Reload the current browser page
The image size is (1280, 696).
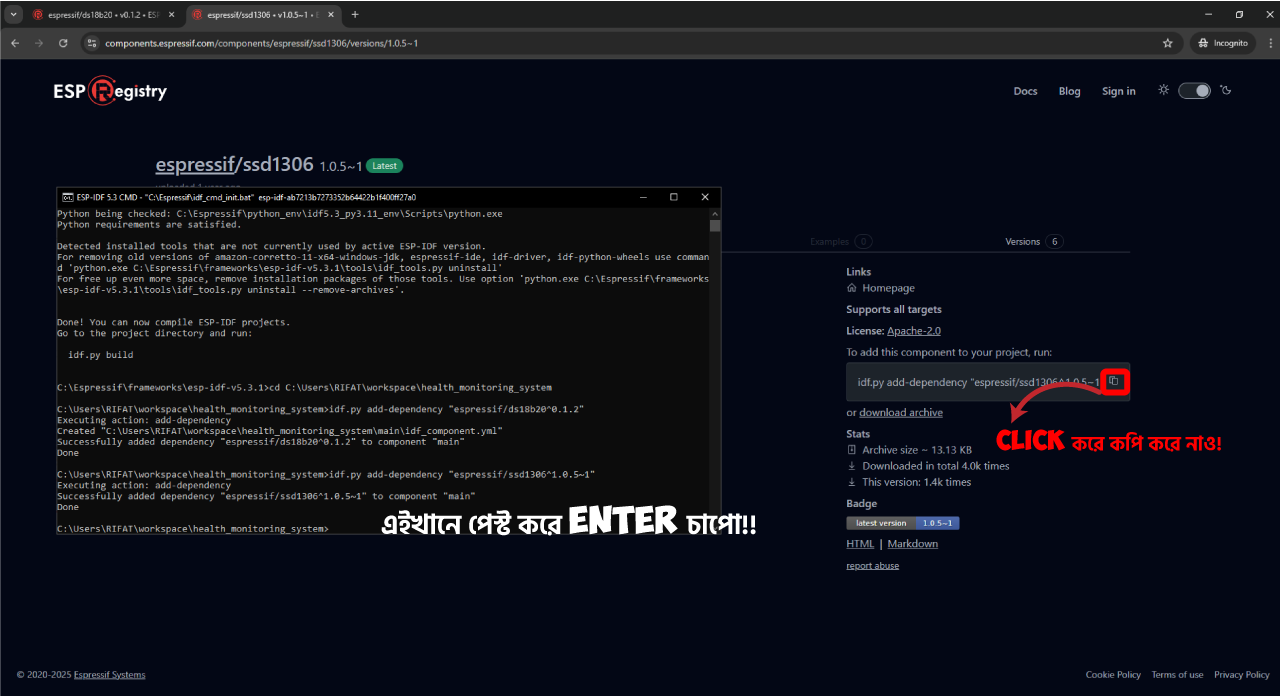pyautogui.click(x=63, y=43)
